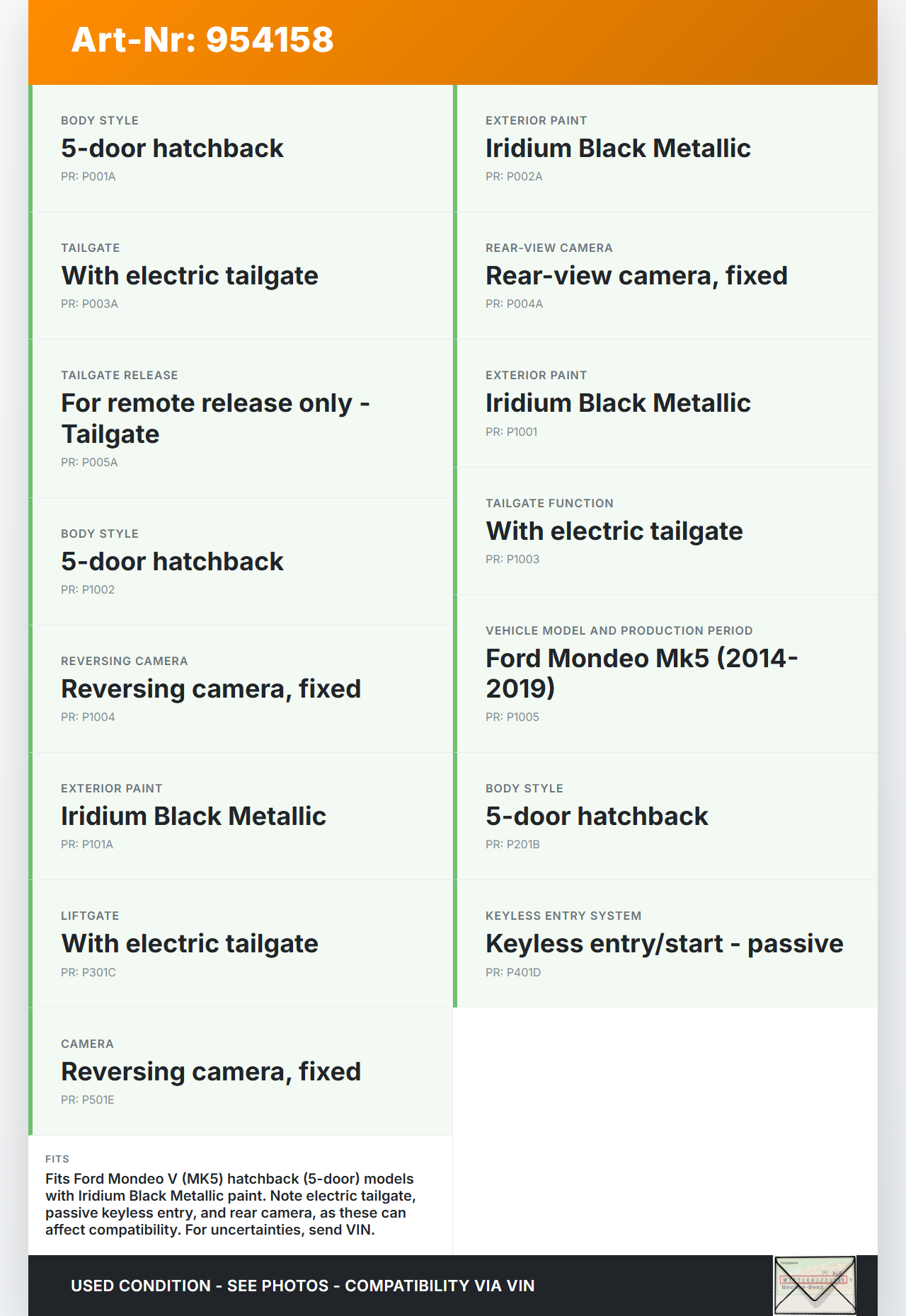This screenshot has height=1316, width=906.
Task: Select the 'For remote release only - Tailgate' card
Action: (x=242, y=418)
